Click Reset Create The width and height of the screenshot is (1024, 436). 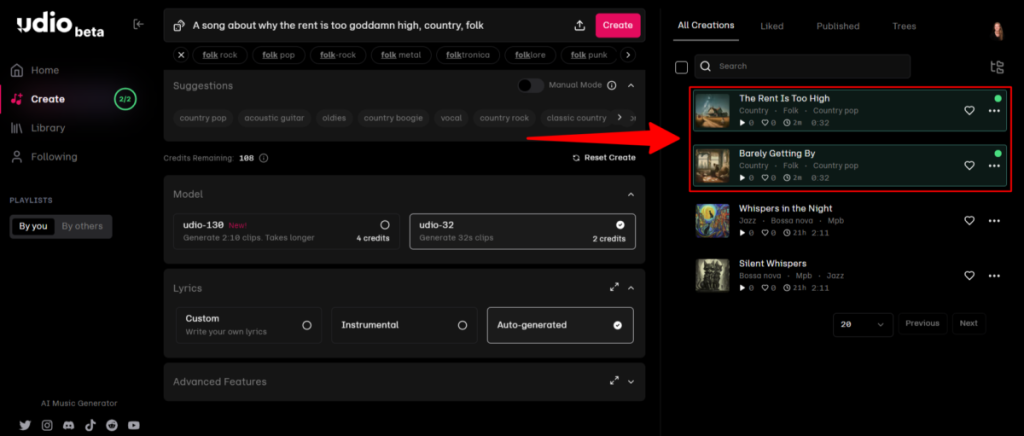coord(604,158)
